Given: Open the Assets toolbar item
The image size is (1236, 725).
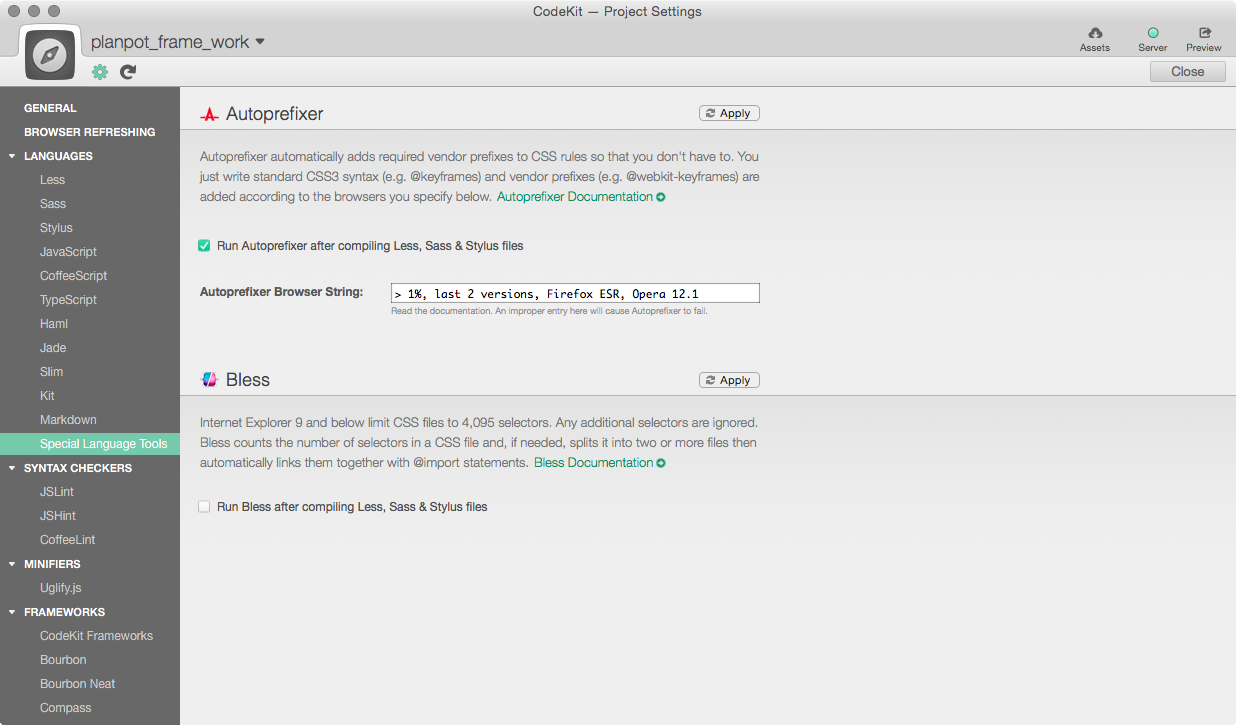Looking at the screenshot, I should tap(1095, 40).
